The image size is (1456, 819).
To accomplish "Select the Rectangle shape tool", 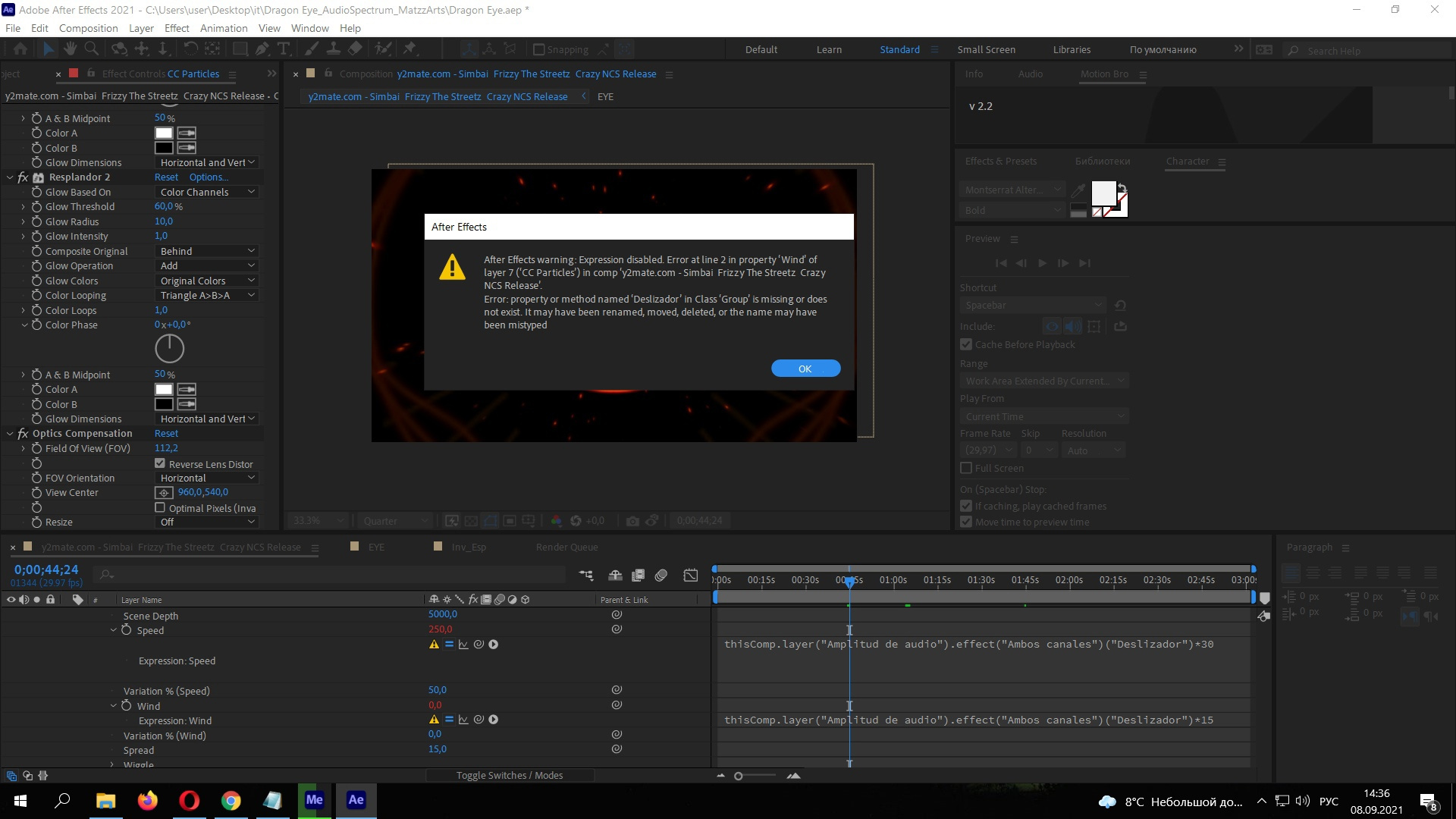I will 240,49.
